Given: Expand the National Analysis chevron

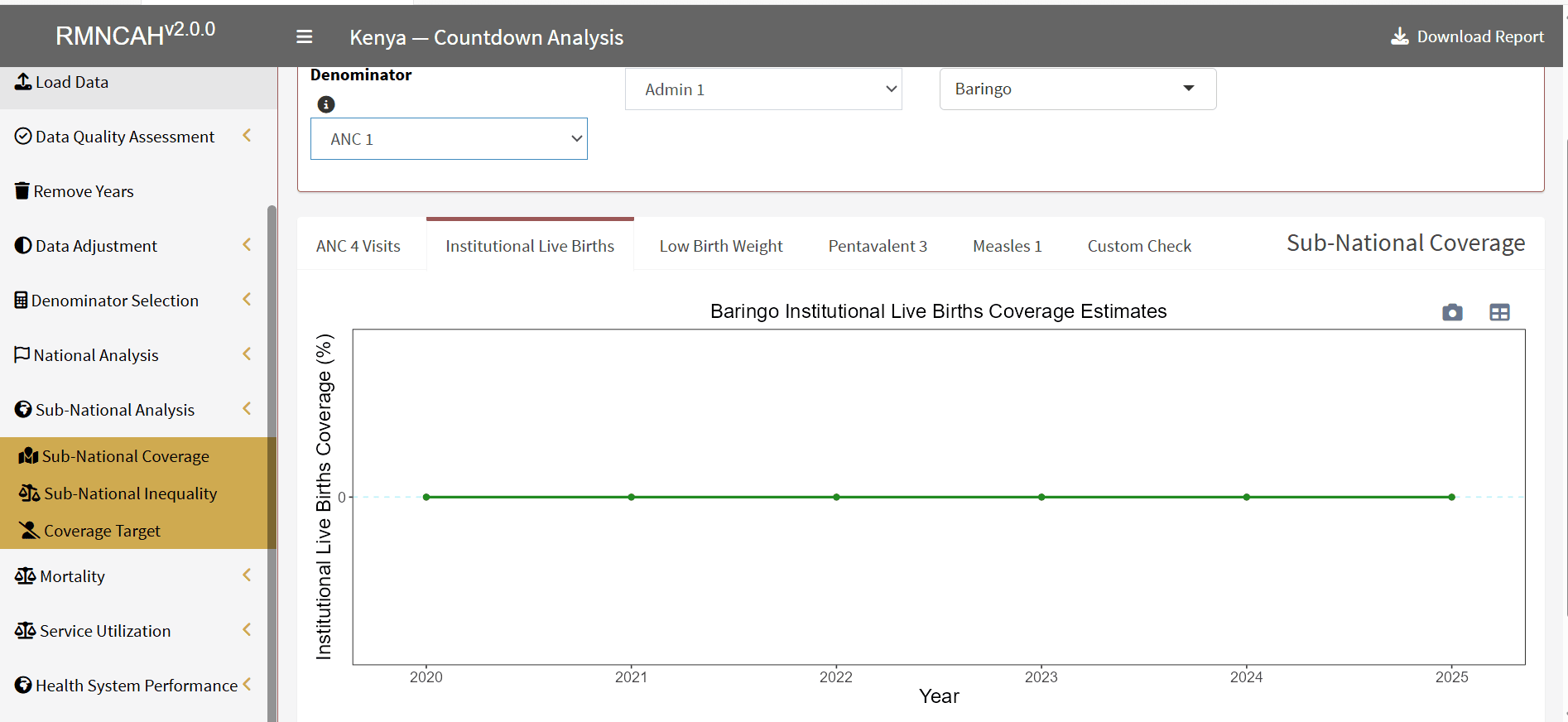Looking at the screenshot, I should point(247,354).
